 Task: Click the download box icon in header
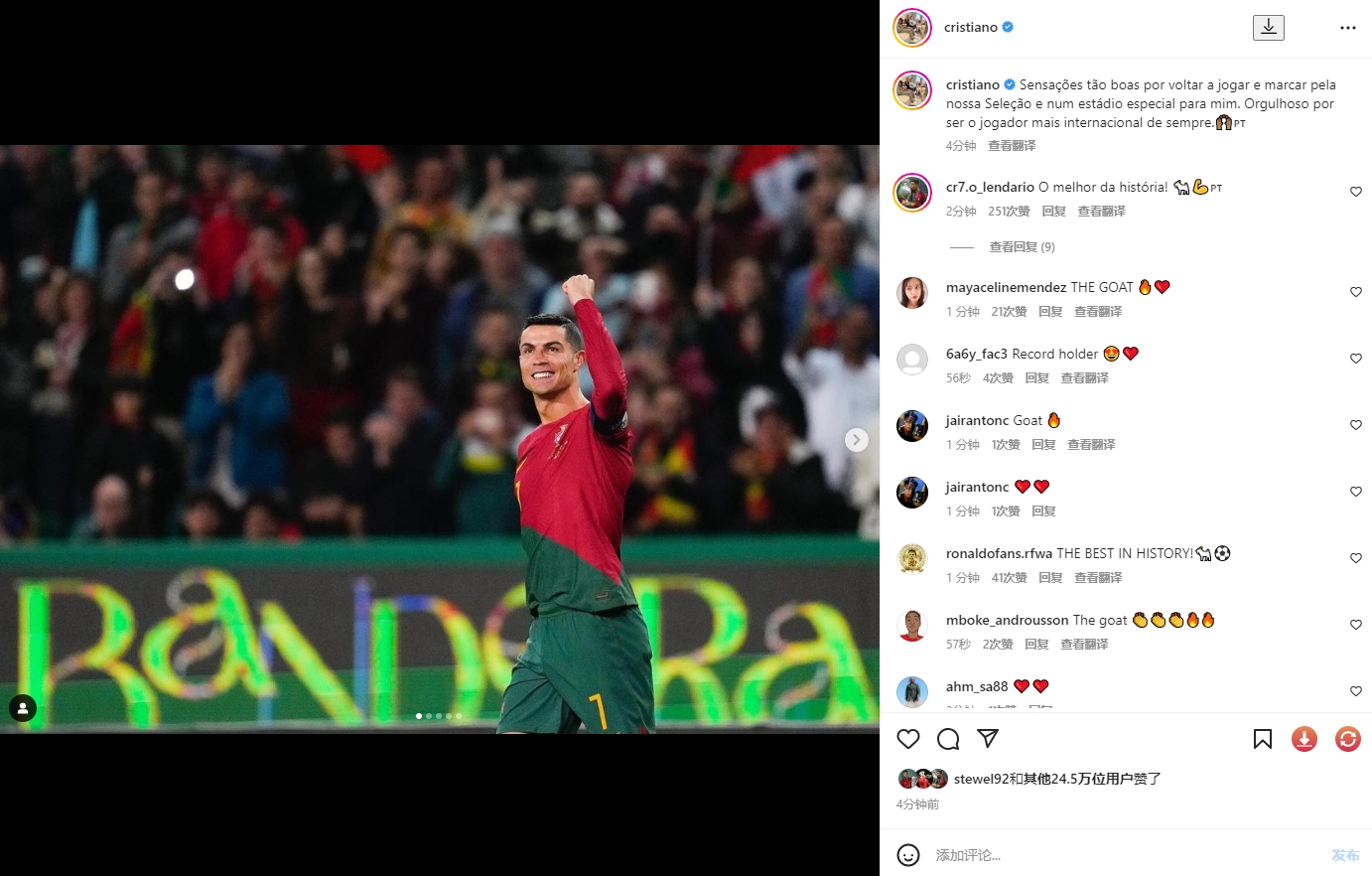pos(1269,28)
